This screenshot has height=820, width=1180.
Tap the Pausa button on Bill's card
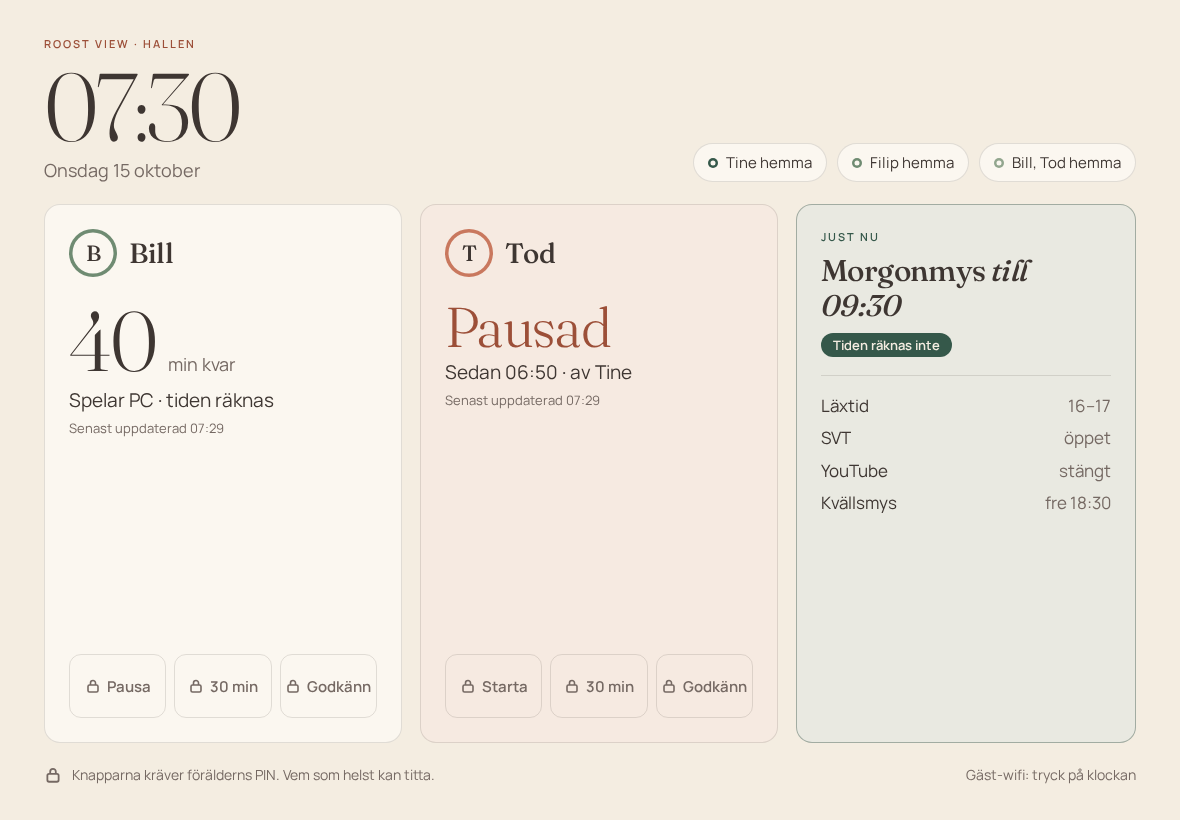[117, 686]
